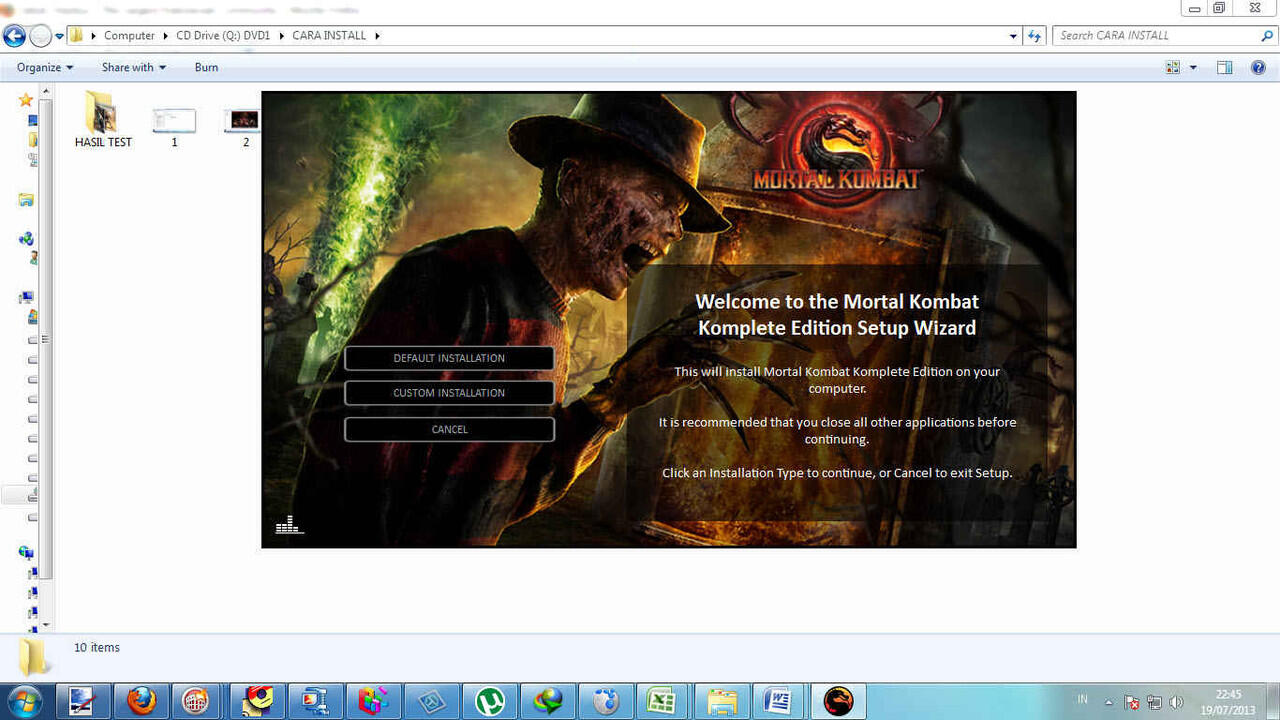Click CD Drive (Q:) DVD1 breadcrumb

(223, 35)
